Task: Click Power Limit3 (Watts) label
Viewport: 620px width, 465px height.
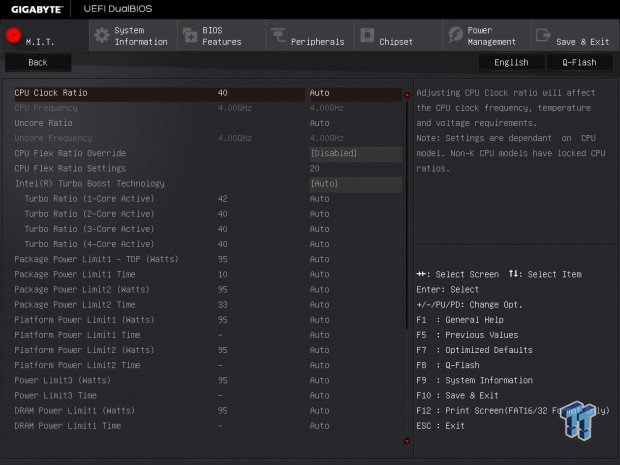Action: [62, 380]
